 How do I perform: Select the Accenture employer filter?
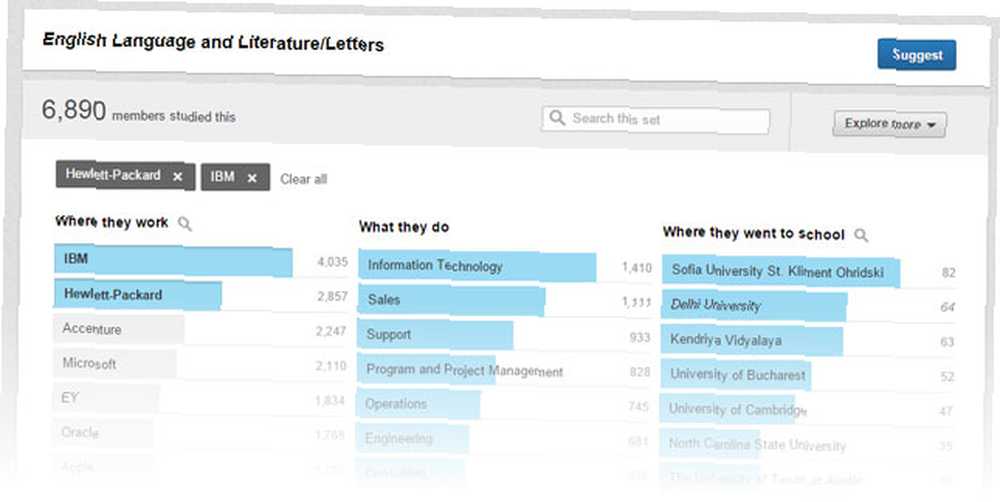[x=201, y=330]
